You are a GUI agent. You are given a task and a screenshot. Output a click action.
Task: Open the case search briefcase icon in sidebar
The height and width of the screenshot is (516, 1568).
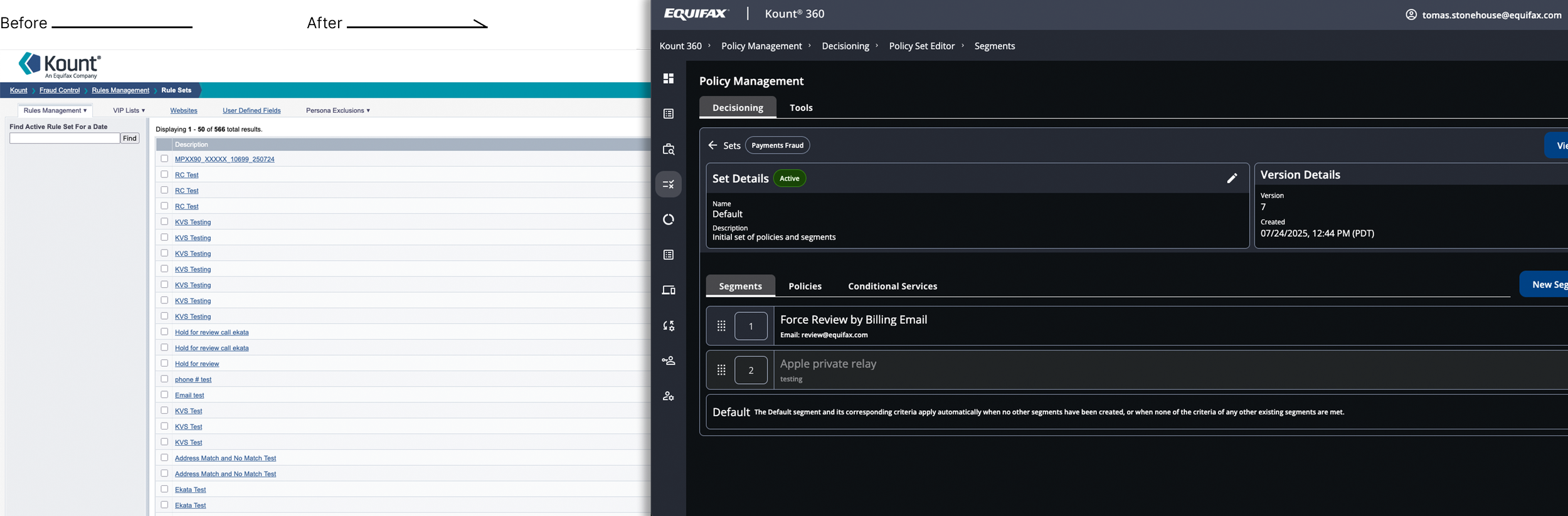[x=669, y=149]
